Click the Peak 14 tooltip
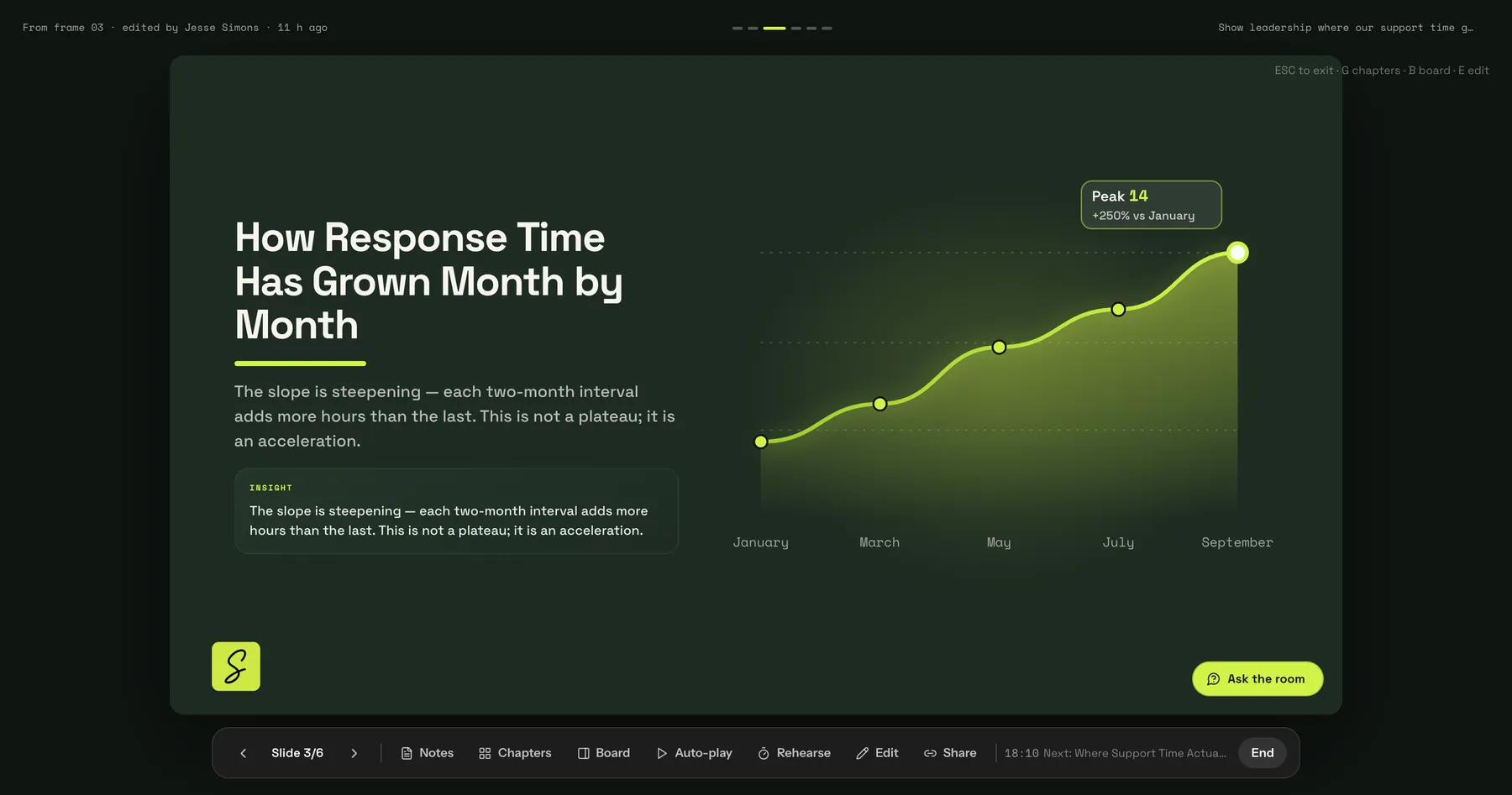Viewport: 1512px width, 795px height. coord(1151,205)
